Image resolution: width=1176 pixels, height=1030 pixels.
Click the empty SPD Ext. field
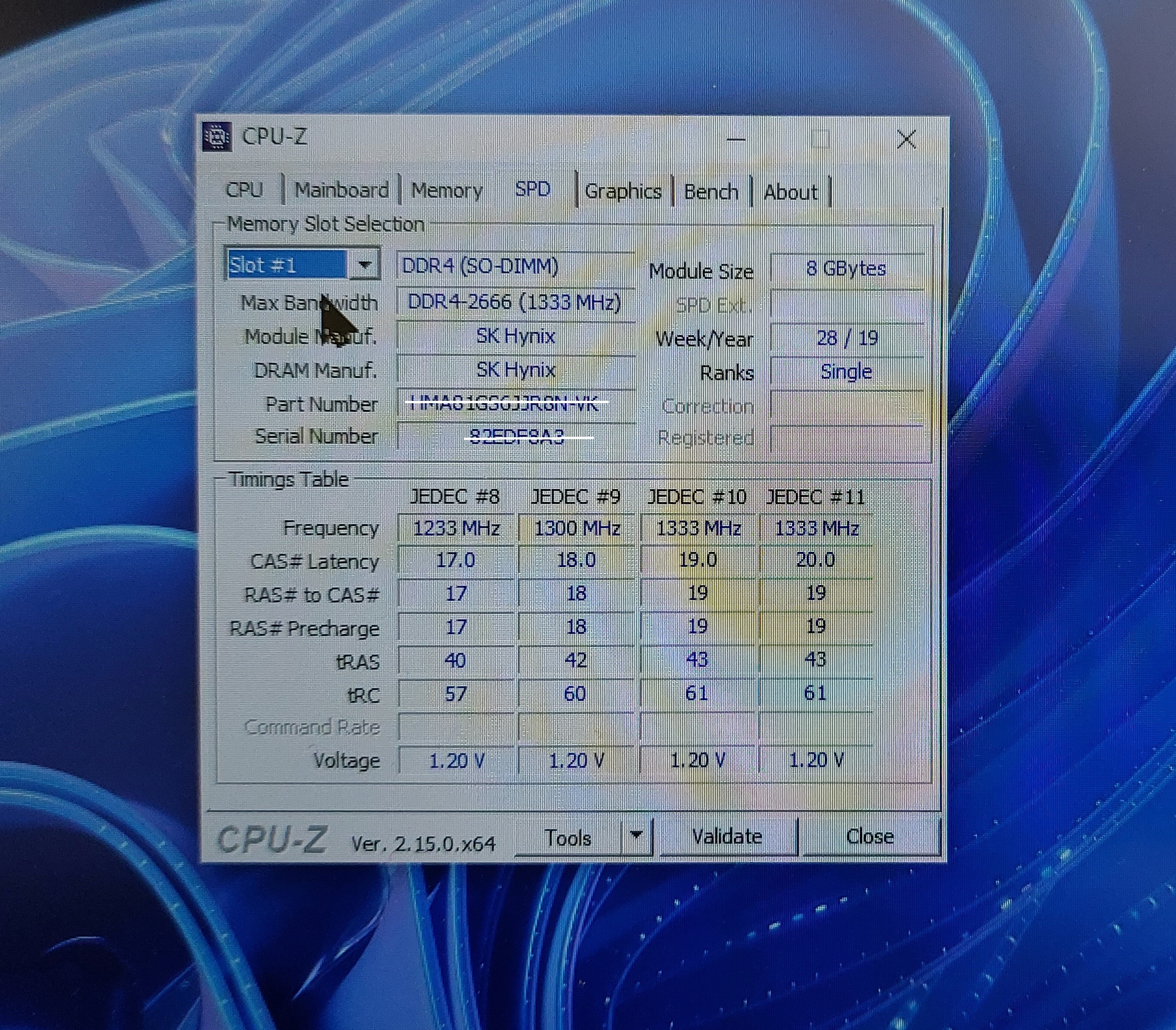click(x=846, y=304)
